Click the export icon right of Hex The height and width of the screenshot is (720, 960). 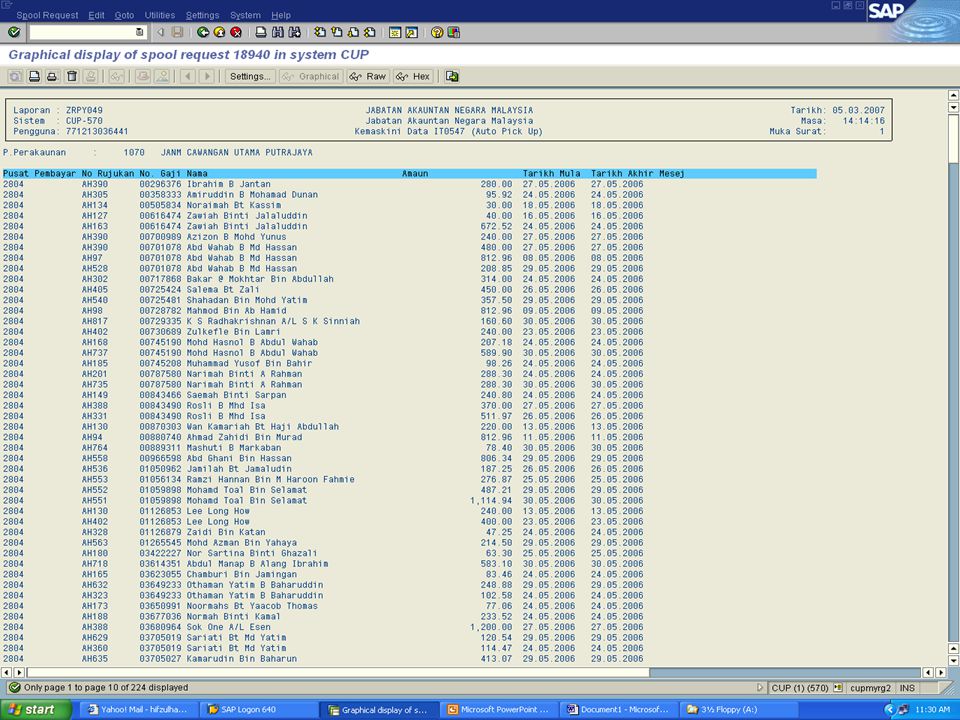point(452,77)
